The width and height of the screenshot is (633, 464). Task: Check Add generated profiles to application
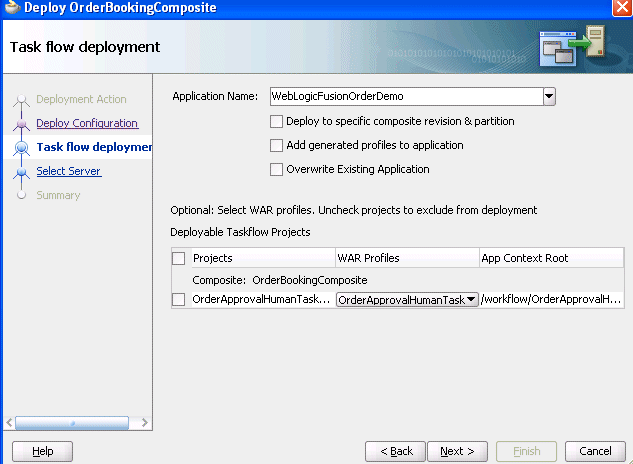(276, 145)
